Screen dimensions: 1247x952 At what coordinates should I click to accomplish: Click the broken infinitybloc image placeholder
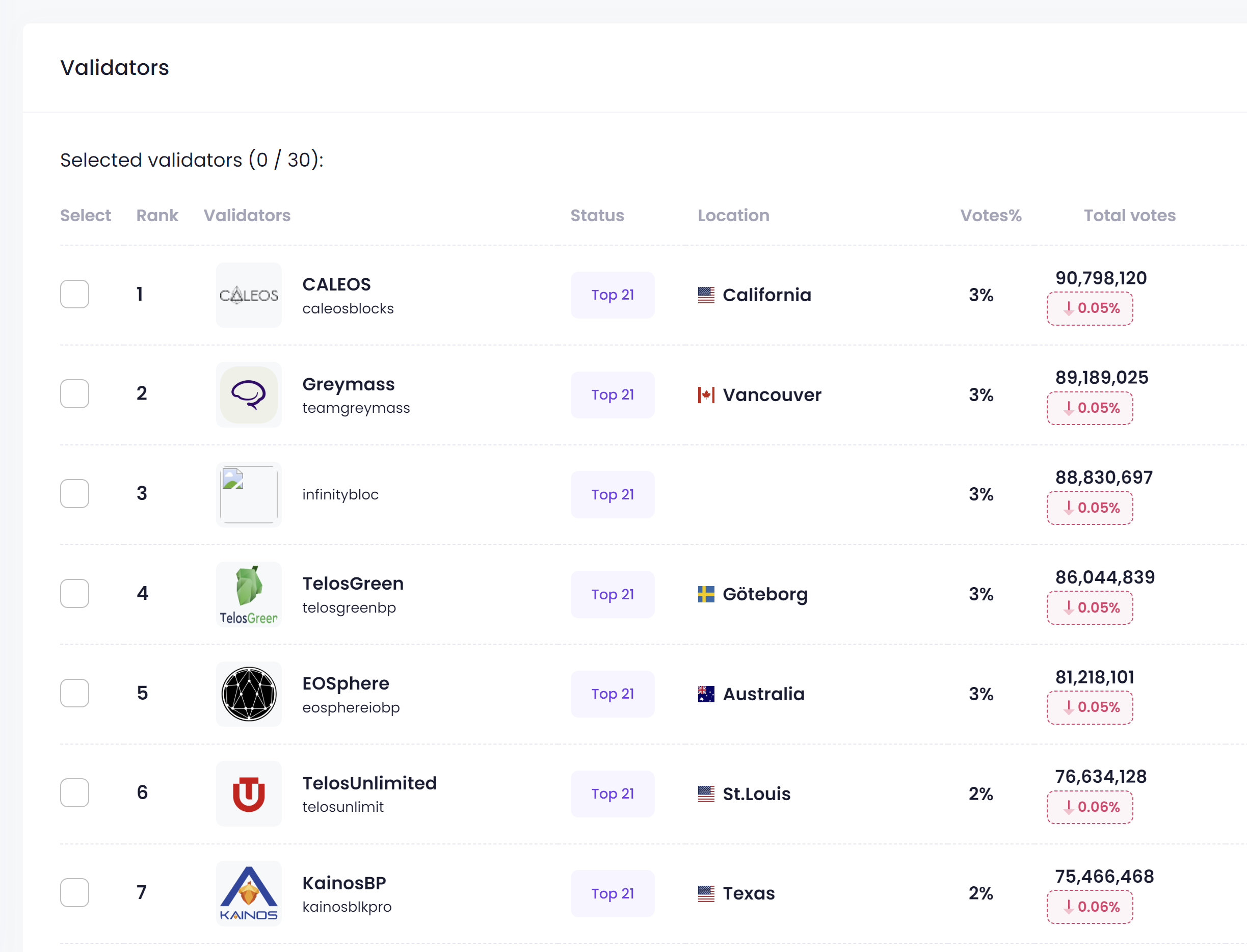(249, 494)
